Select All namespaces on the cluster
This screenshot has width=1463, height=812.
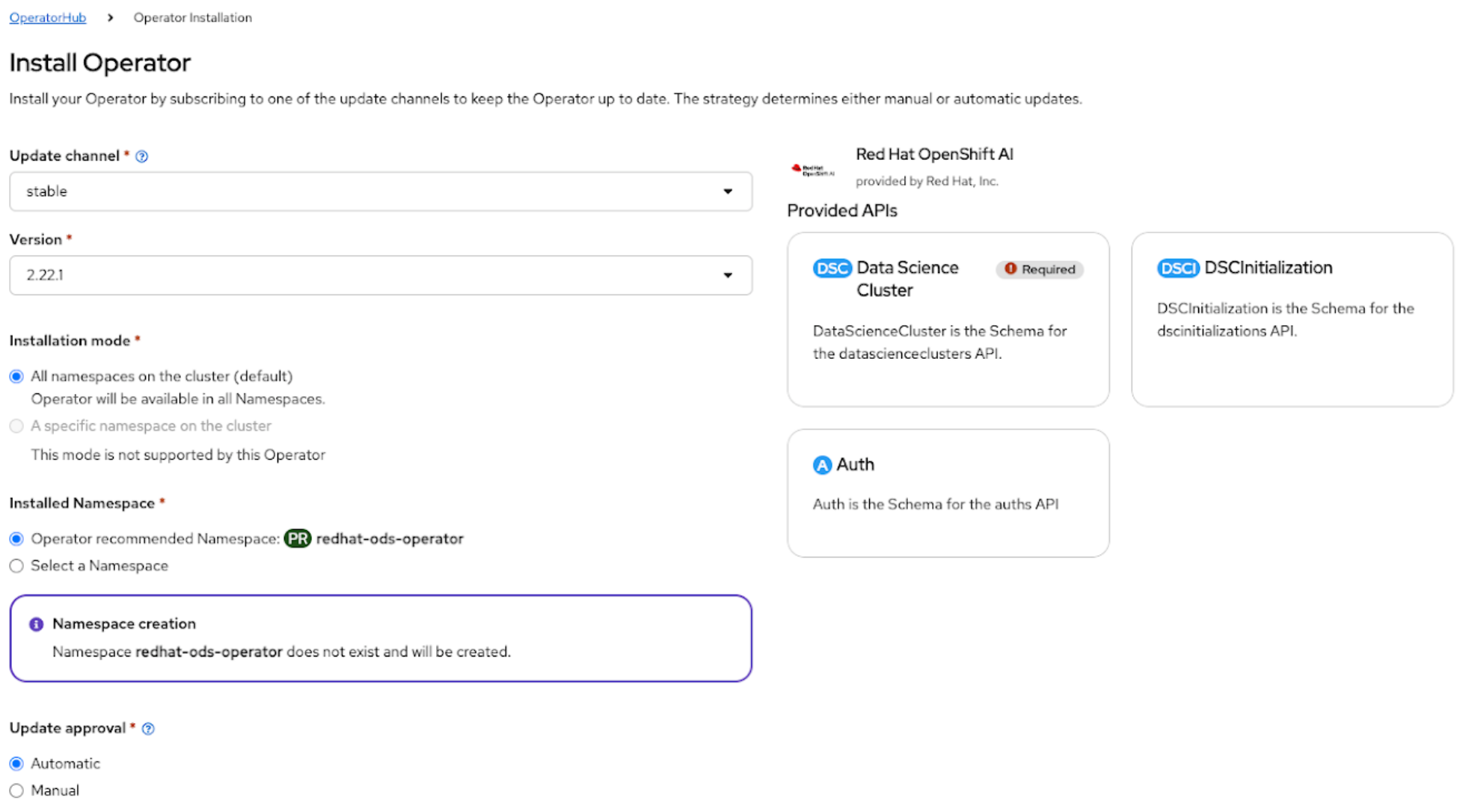coord(16,376)
